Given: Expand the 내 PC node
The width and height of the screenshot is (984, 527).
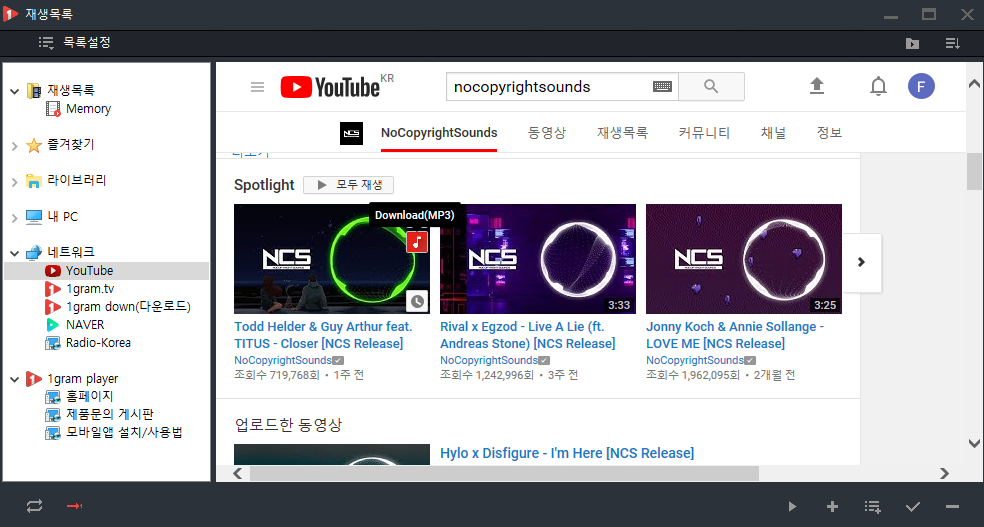Looking at the screenshot, I should point(14,218).
